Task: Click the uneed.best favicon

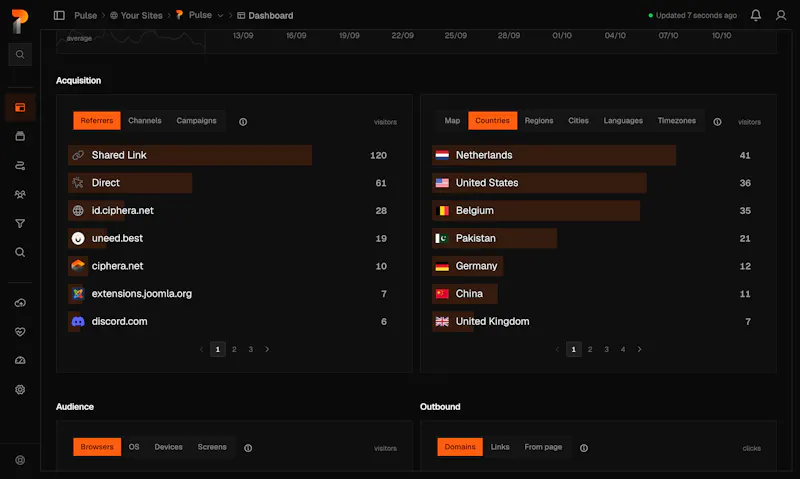Action: [78, 238]
